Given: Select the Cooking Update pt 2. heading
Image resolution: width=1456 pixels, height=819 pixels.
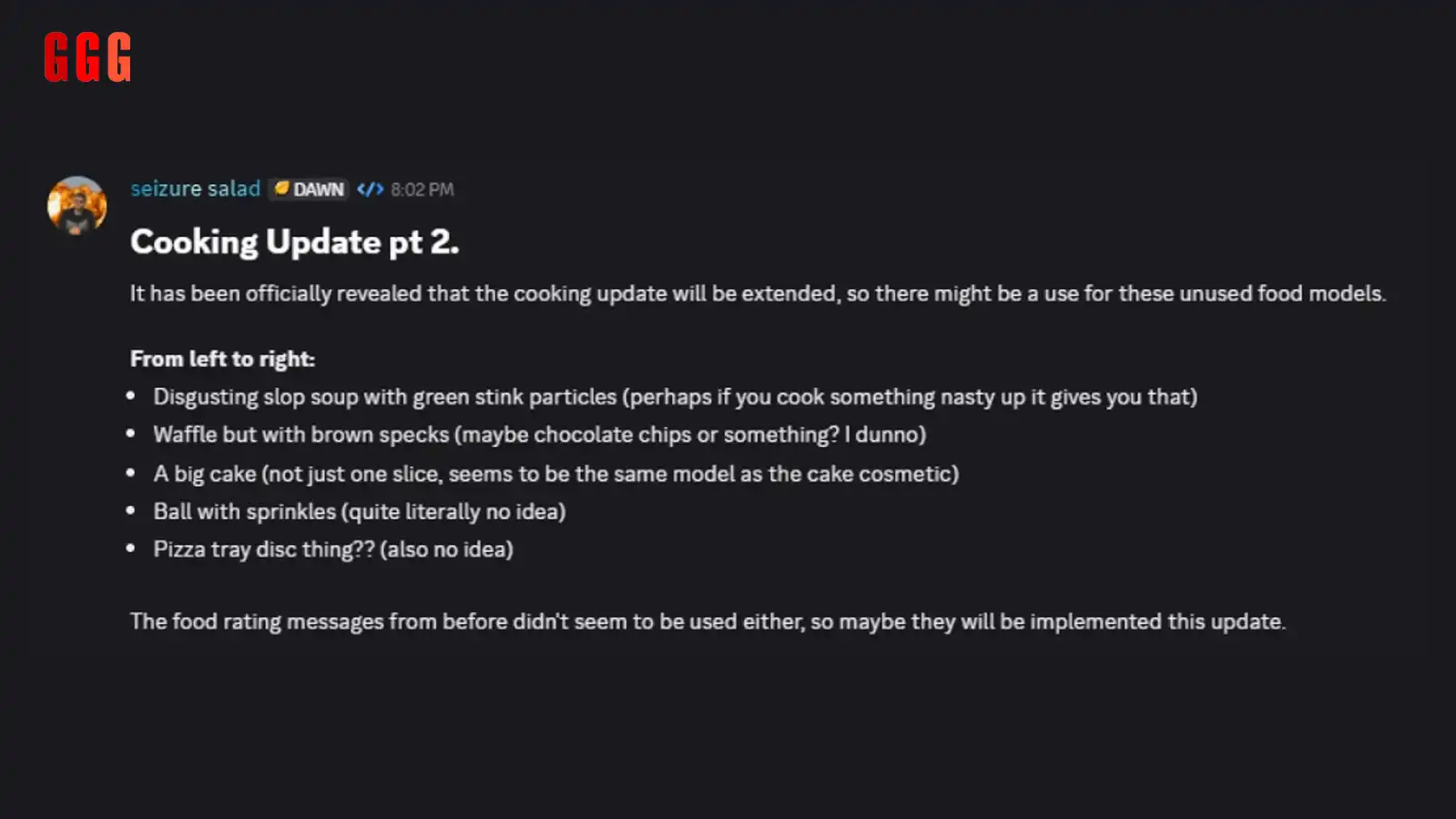Looking at the screenshot, I should pyautogui.click(x=294, y=241).
